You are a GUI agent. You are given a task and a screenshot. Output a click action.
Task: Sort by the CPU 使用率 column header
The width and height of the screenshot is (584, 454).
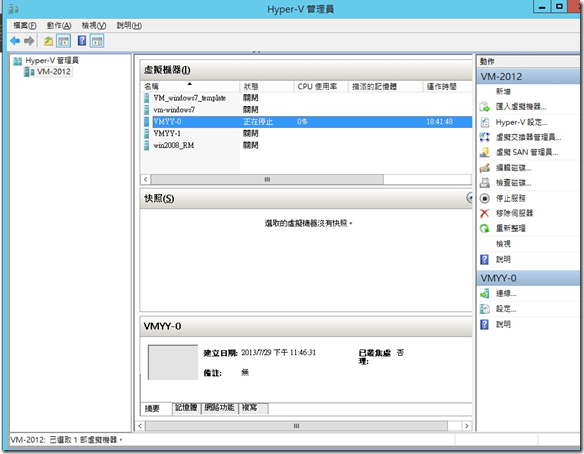click(321, 86)
